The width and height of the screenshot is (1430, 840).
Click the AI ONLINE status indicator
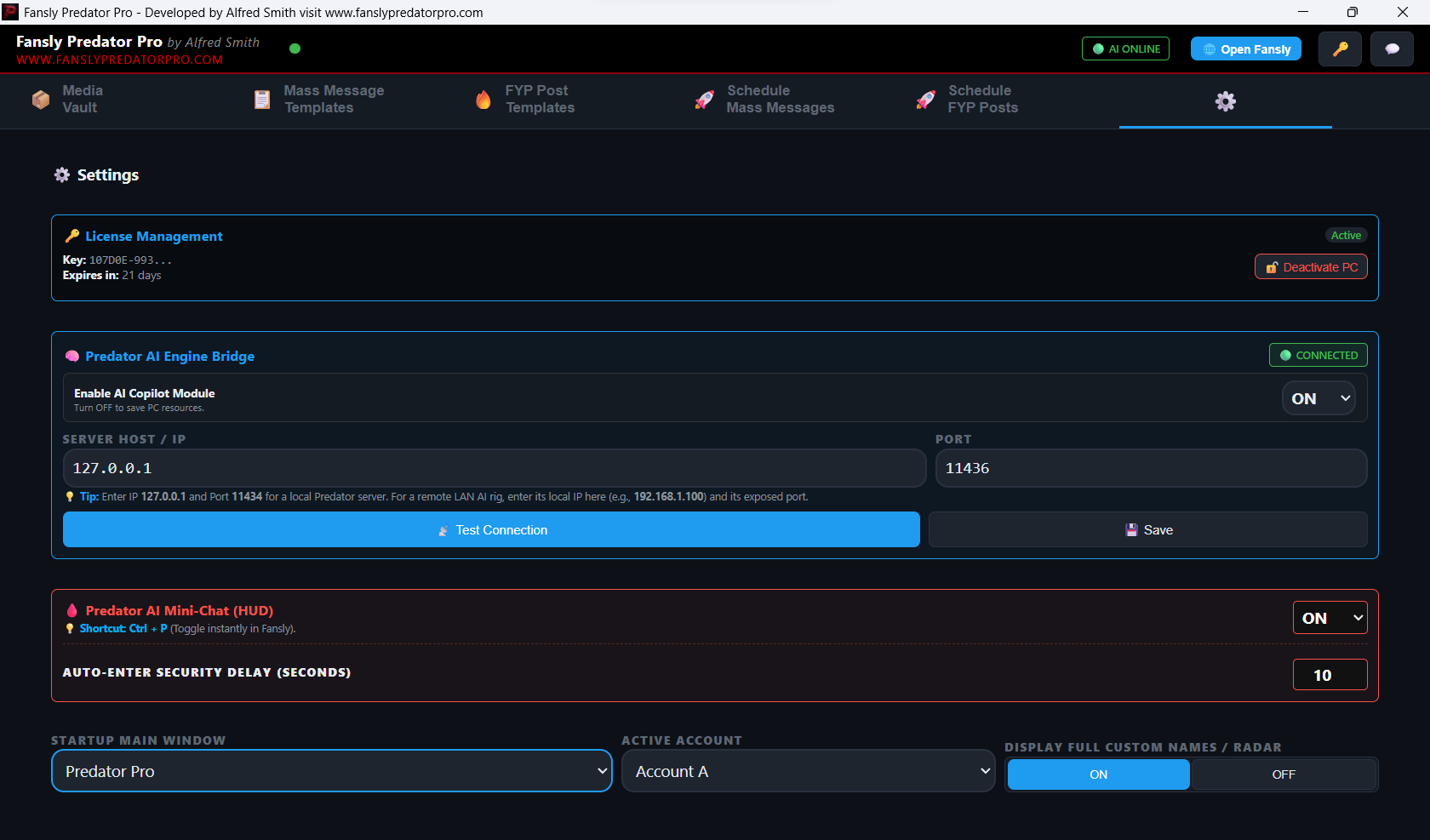coord(1125,49)
